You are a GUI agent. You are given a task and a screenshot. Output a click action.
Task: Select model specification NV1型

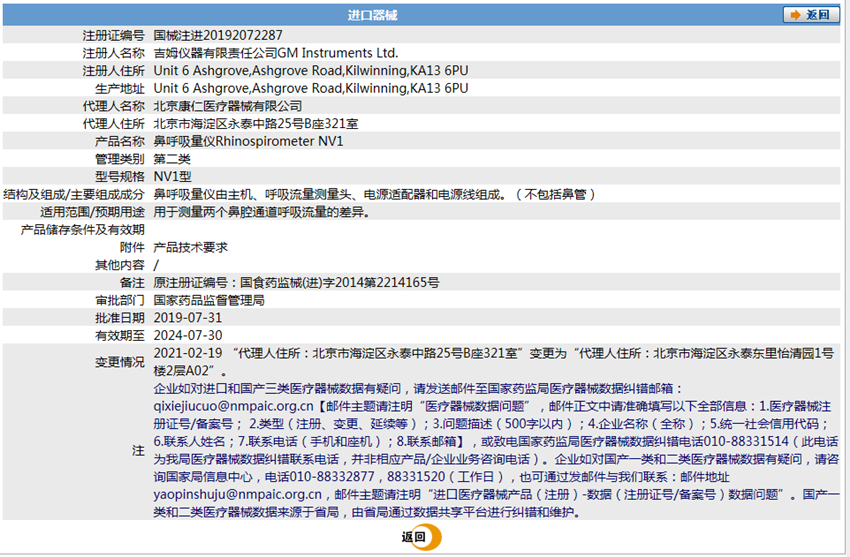pos(172,177)
